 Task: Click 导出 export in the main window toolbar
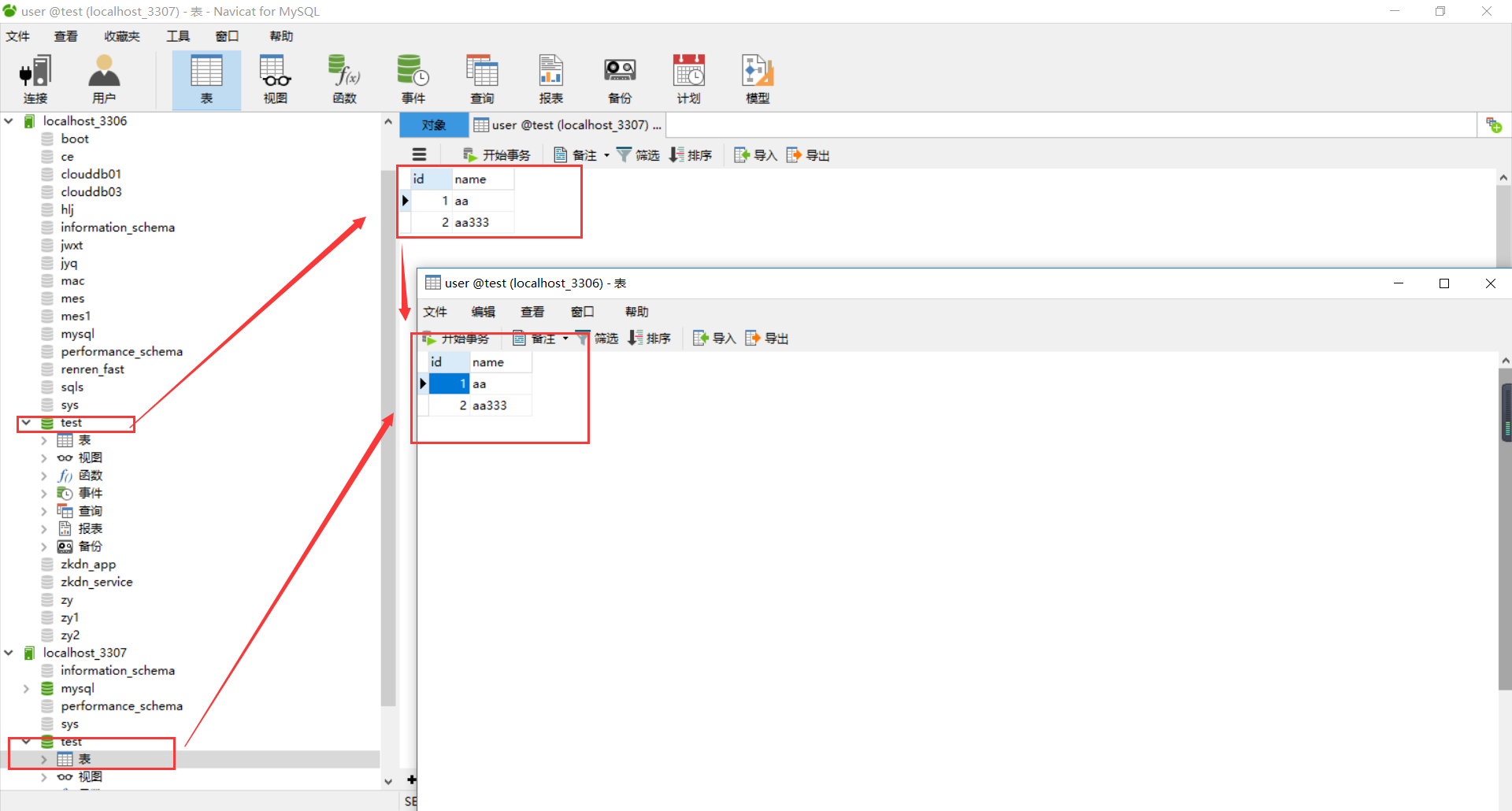coord(808,155)
